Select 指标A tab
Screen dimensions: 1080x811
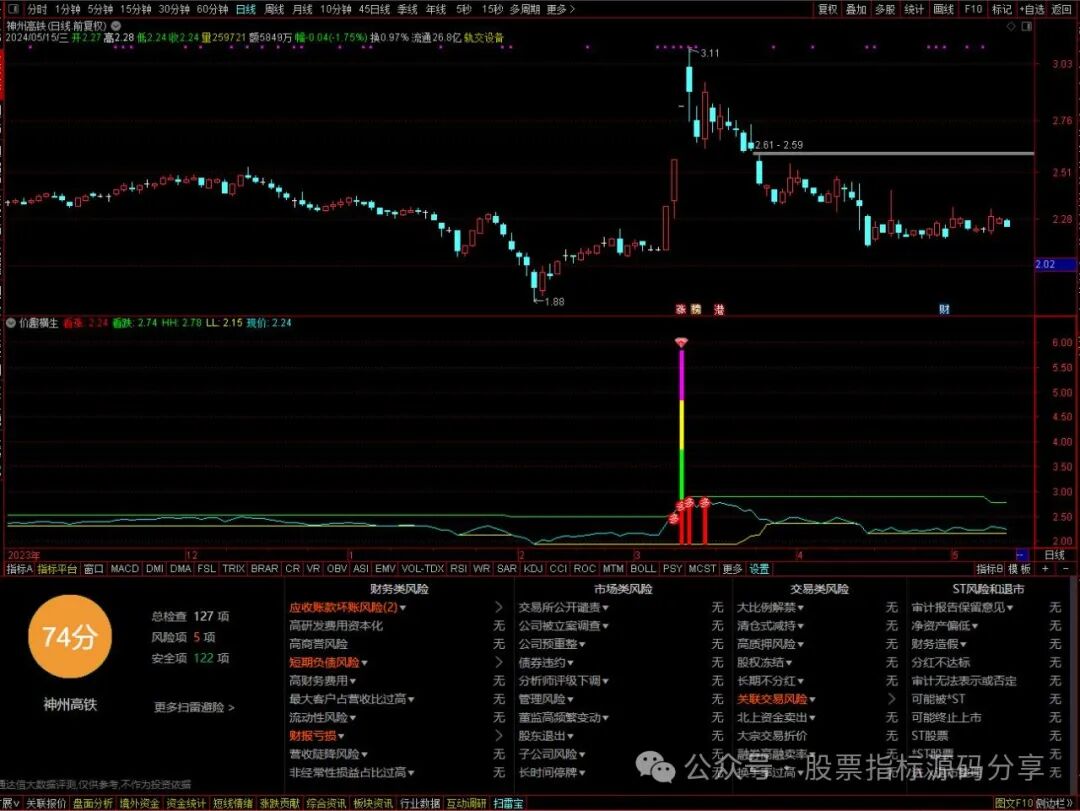19,568
